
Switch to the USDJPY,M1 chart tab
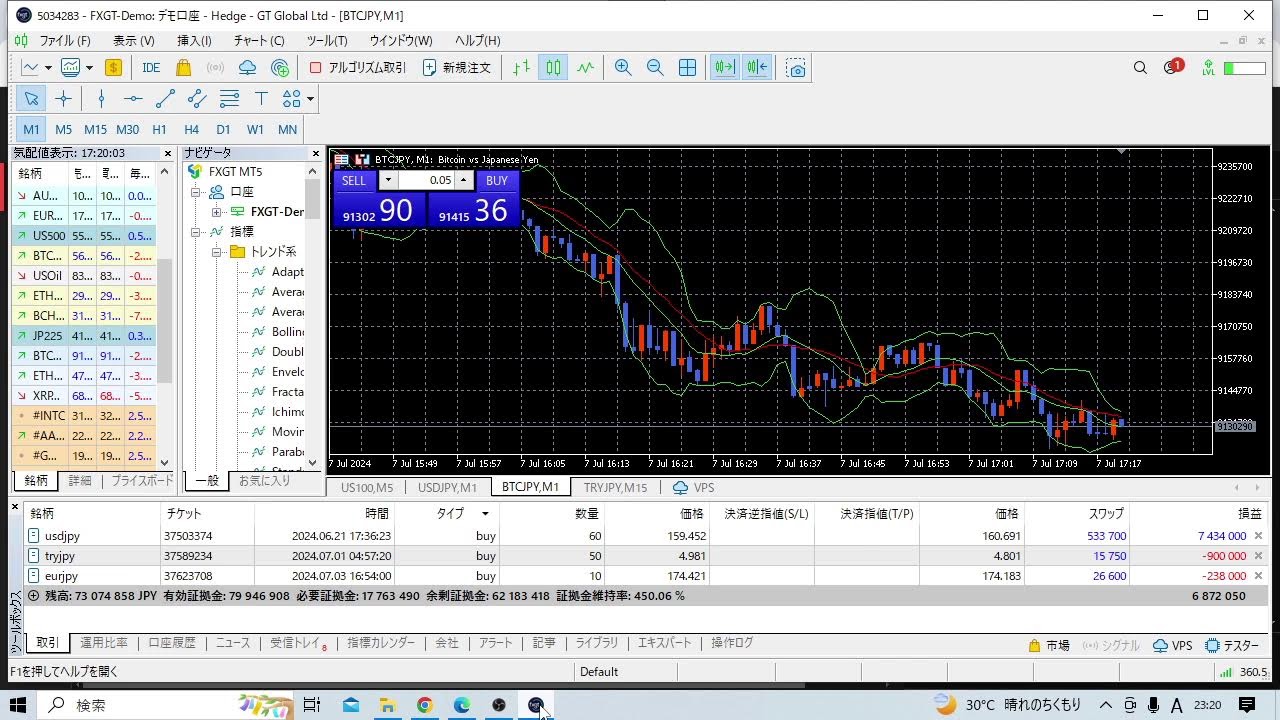point(447,487)
